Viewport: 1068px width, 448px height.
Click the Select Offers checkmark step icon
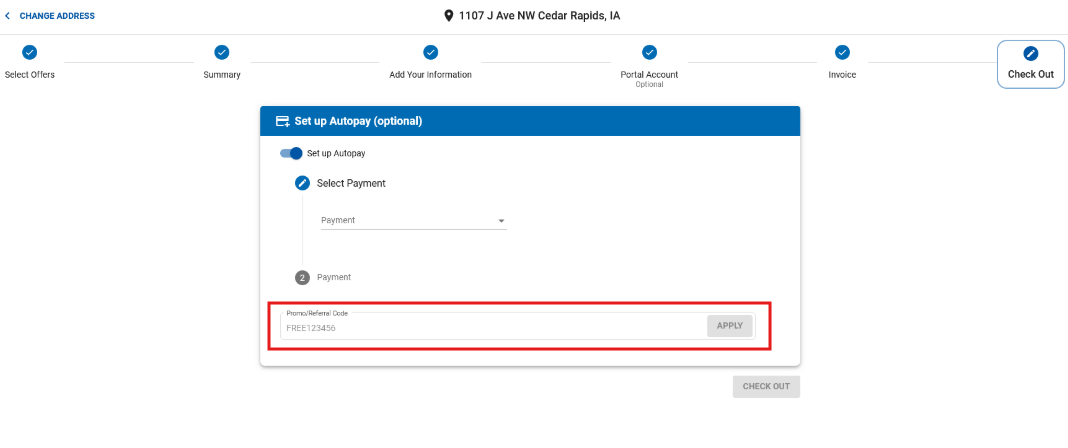point(29,52)
